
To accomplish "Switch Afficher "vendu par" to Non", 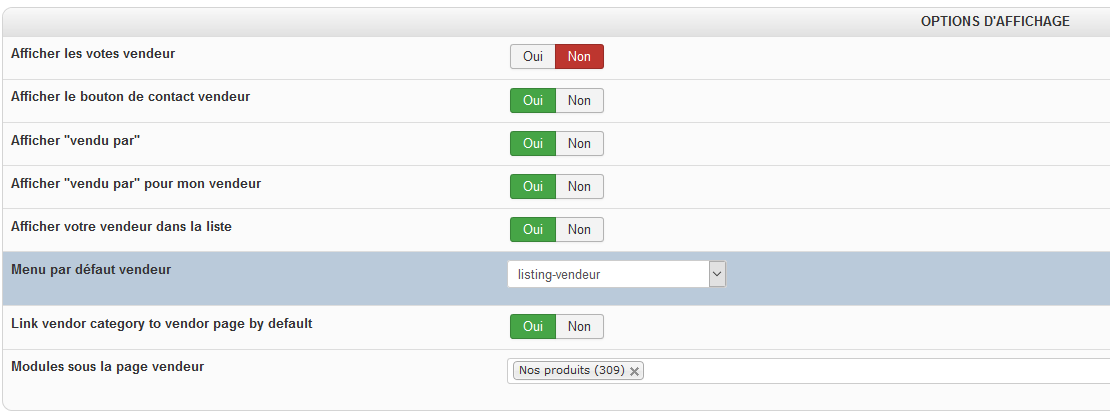I will [579, 144].
